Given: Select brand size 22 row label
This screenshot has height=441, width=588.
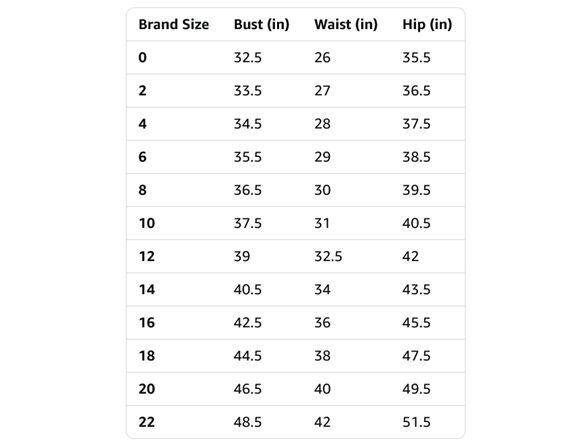Looking at the screenshot, I should coord(147,422).
